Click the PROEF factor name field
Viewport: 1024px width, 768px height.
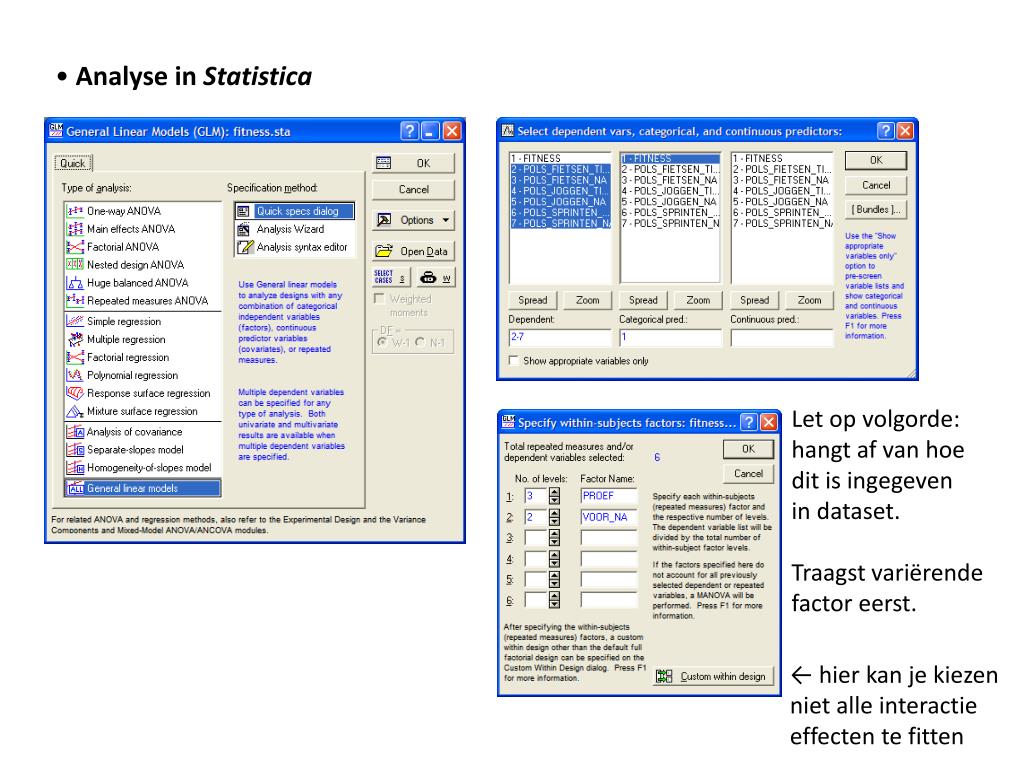(x=609, y=496)
